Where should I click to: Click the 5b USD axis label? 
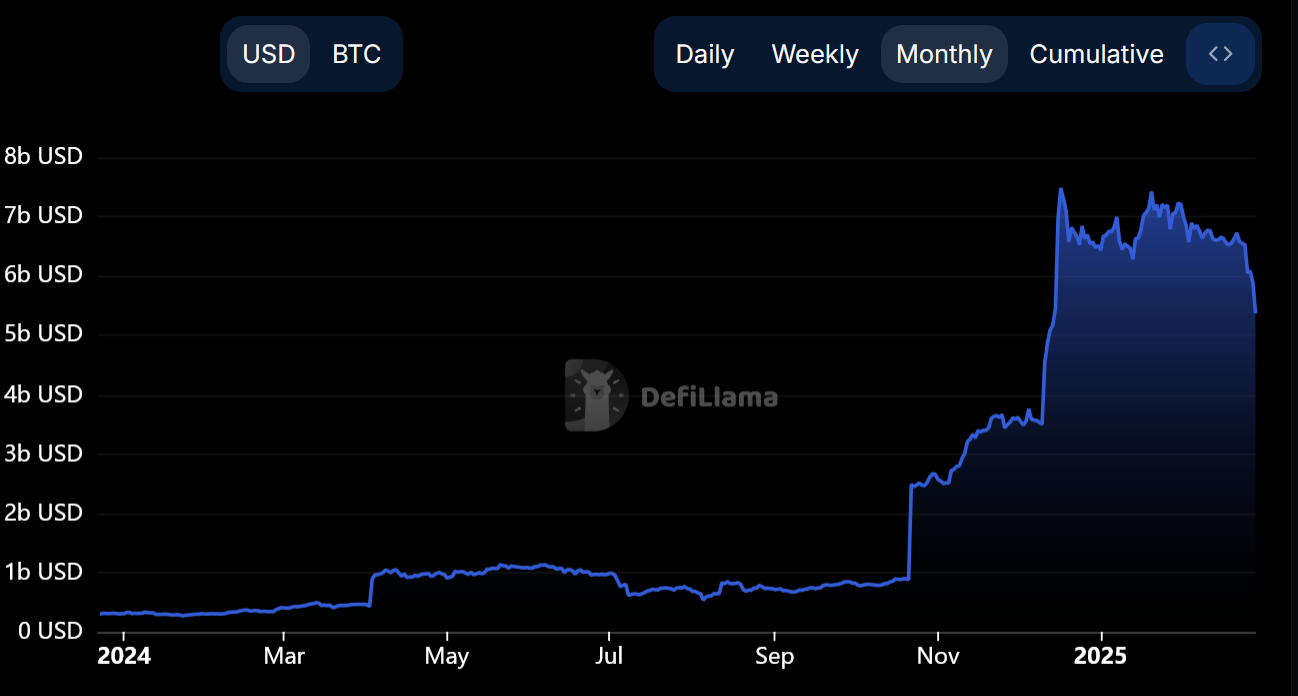(43, 334)
